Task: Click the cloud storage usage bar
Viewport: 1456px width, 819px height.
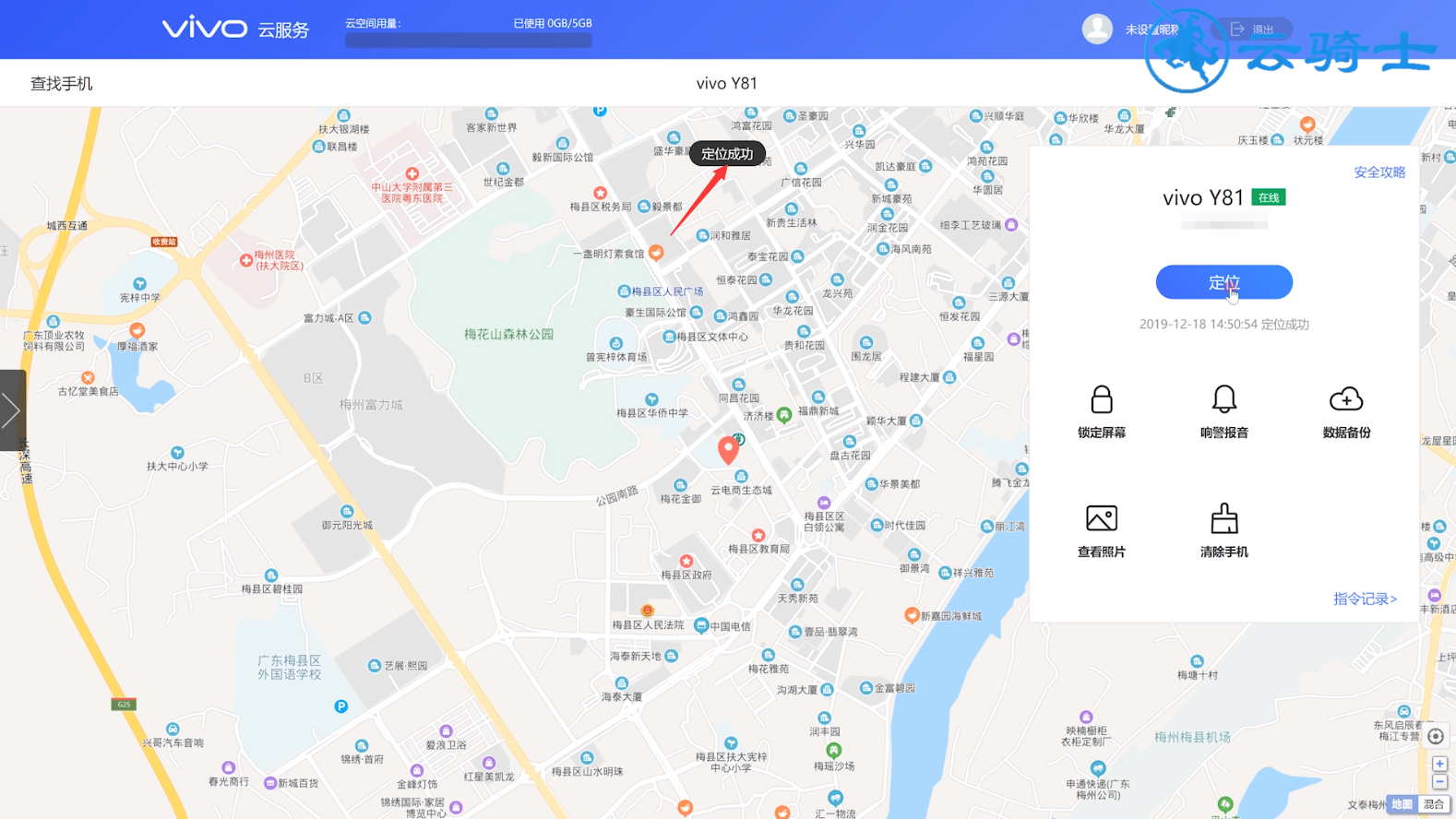Action: click(469, 41)
